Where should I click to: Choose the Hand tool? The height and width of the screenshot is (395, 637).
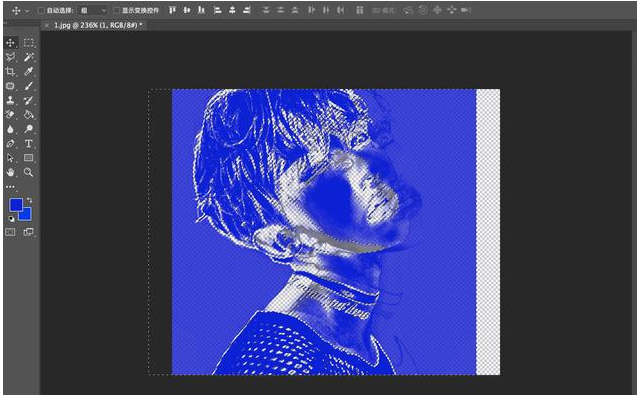(x=10, y=172)
